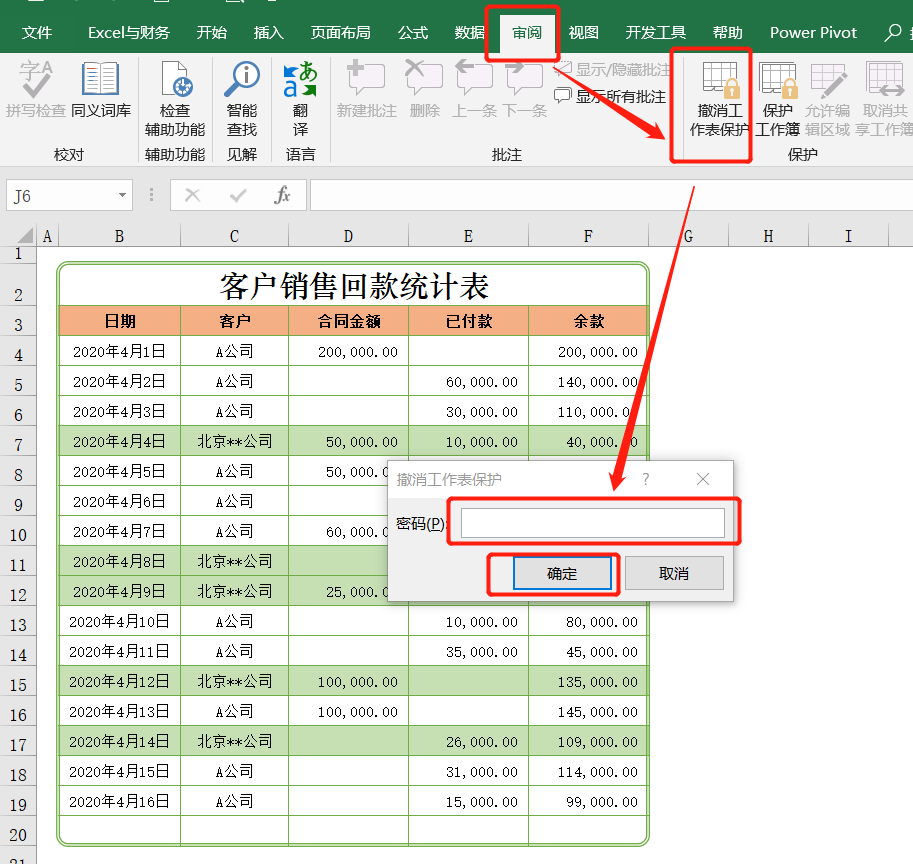Image resolution: width=913 pixels, height=864 pixels.
Task: Click the 客户 header cell
Action: (x=234, y=321)
